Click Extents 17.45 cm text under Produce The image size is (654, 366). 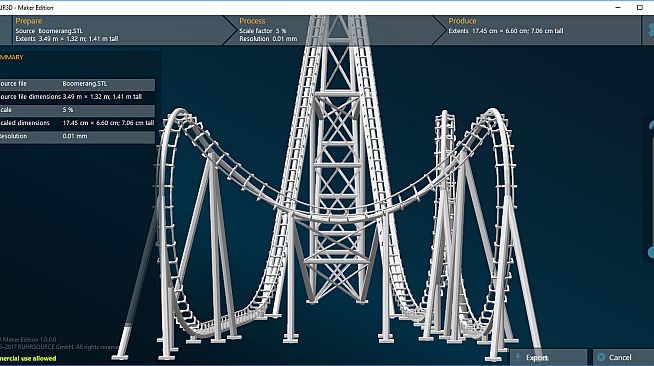point(506,31)
